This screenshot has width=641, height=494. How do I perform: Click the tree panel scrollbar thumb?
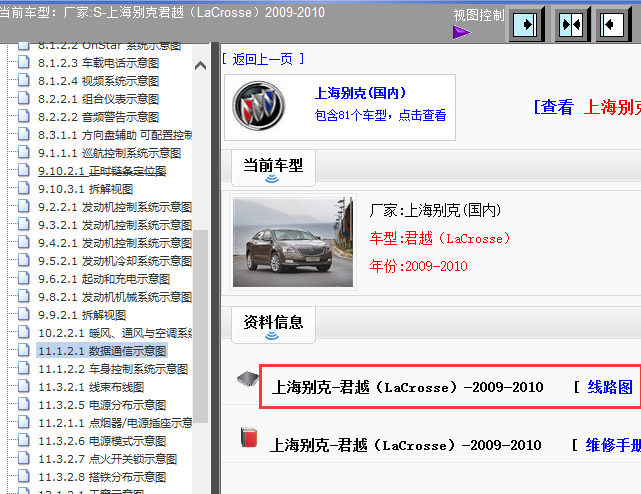pos(200,326)
